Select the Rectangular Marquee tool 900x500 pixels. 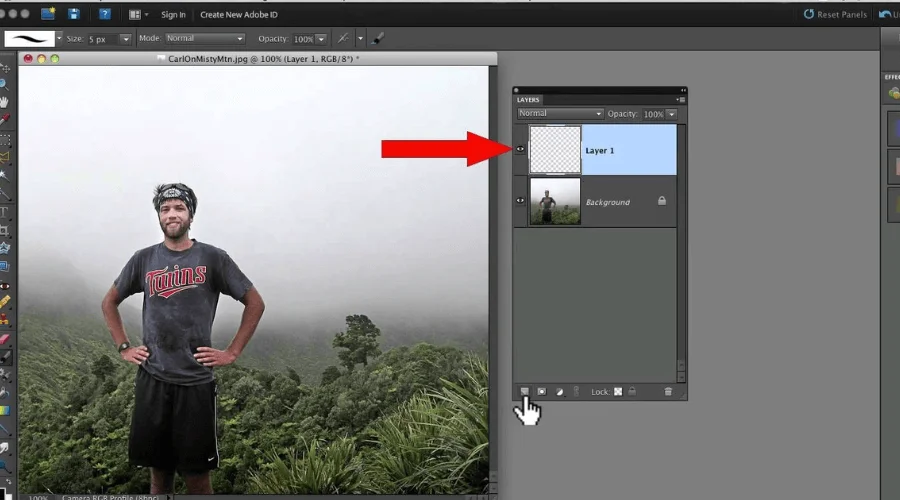pyautogui.click(x=5, y=140)
